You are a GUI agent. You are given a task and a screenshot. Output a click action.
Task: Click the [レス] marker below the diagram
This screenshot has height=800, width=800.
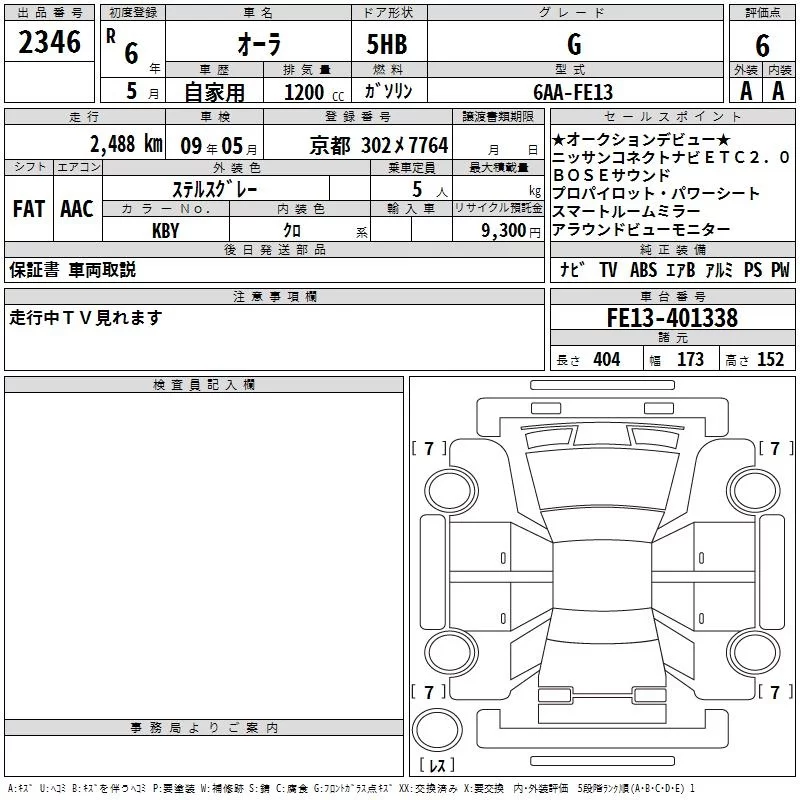436,765
